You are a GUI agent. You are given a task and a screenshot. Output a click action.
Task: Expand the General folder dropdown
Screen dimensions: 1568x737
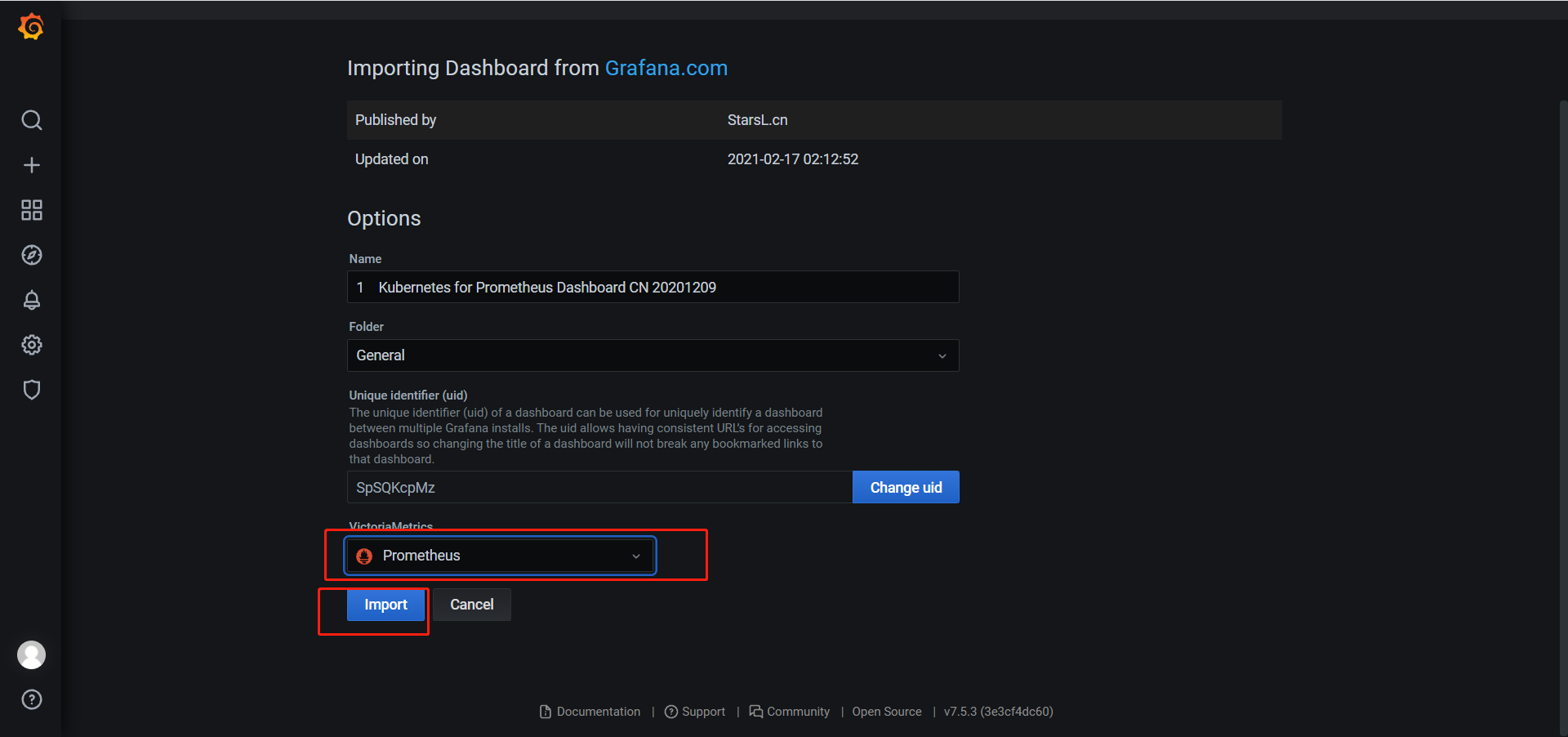click(x=653, y=355)
